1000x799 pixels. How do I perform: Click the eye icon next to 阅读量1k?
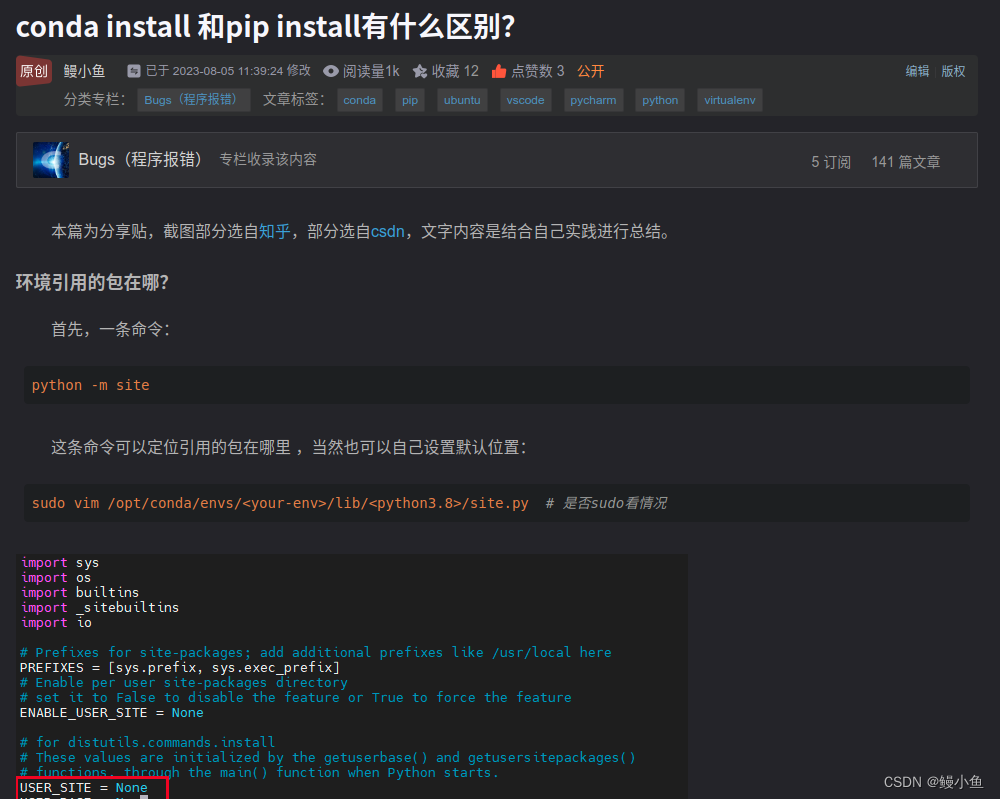coord(330,71)
